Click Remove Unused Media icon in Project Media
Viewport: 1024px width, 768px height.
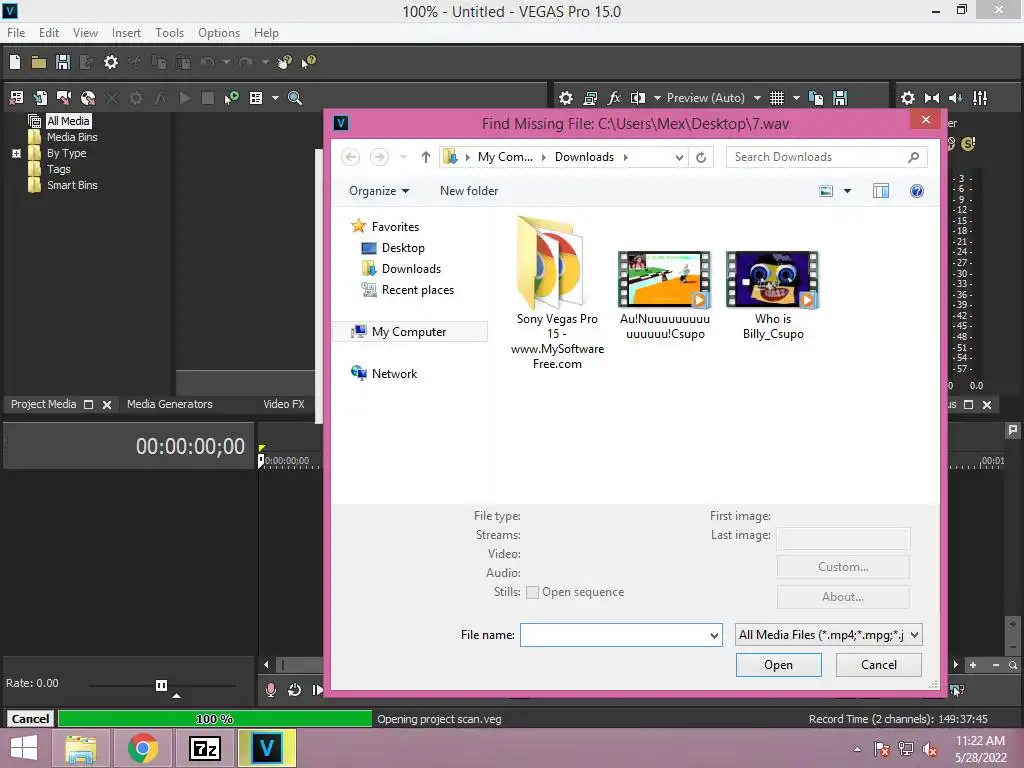click(16, 98)
